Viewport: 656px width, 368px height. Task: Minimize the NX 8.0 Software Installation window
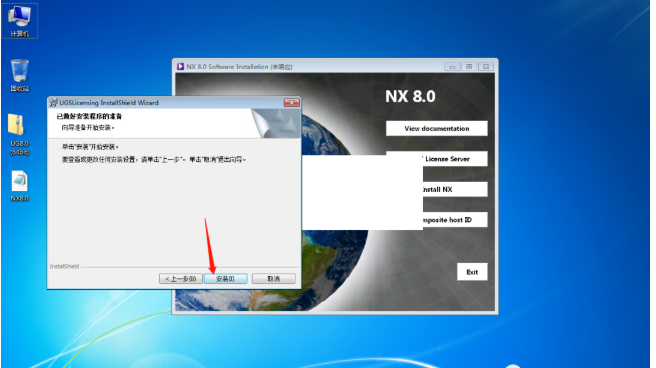pos(452,66)
